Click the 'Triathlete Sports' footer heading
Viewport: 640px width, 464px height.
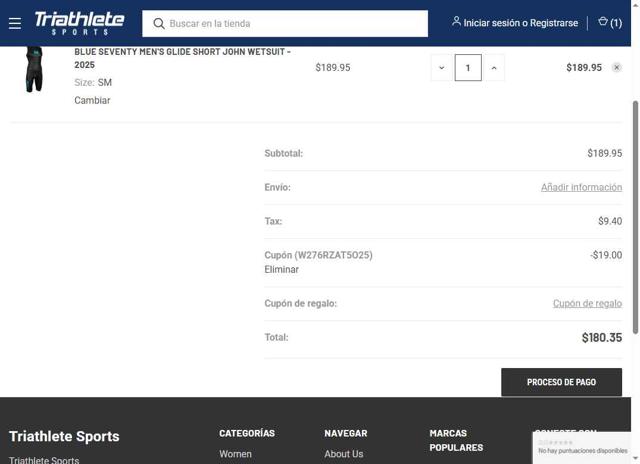tap(64, 436)
